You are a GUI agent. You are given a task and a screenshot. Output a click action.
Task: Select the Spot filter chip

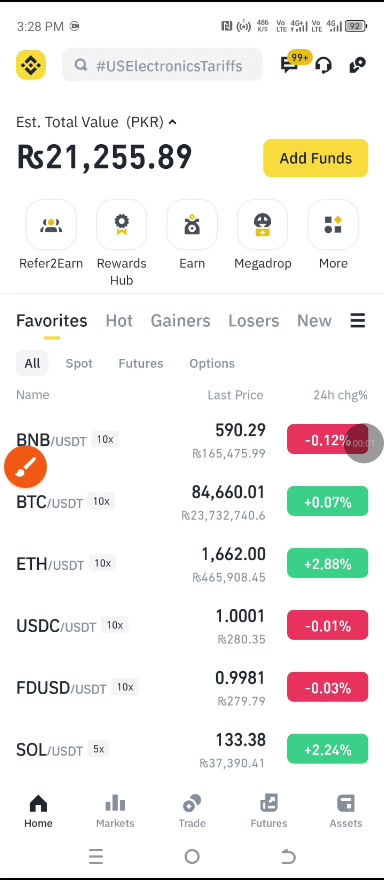tap(79, 363)
